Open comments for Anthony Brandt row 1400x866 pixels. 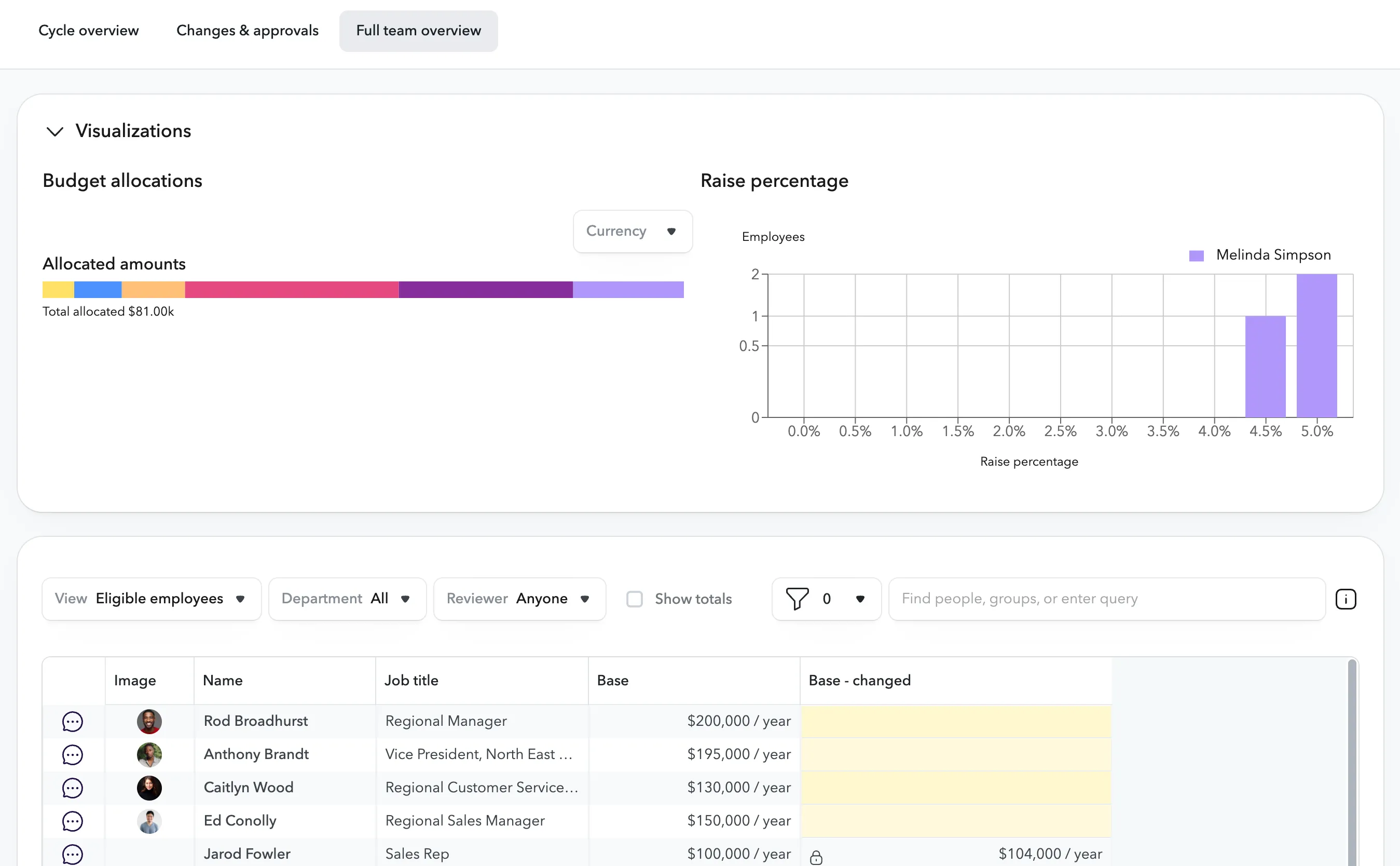pos(73,755)
